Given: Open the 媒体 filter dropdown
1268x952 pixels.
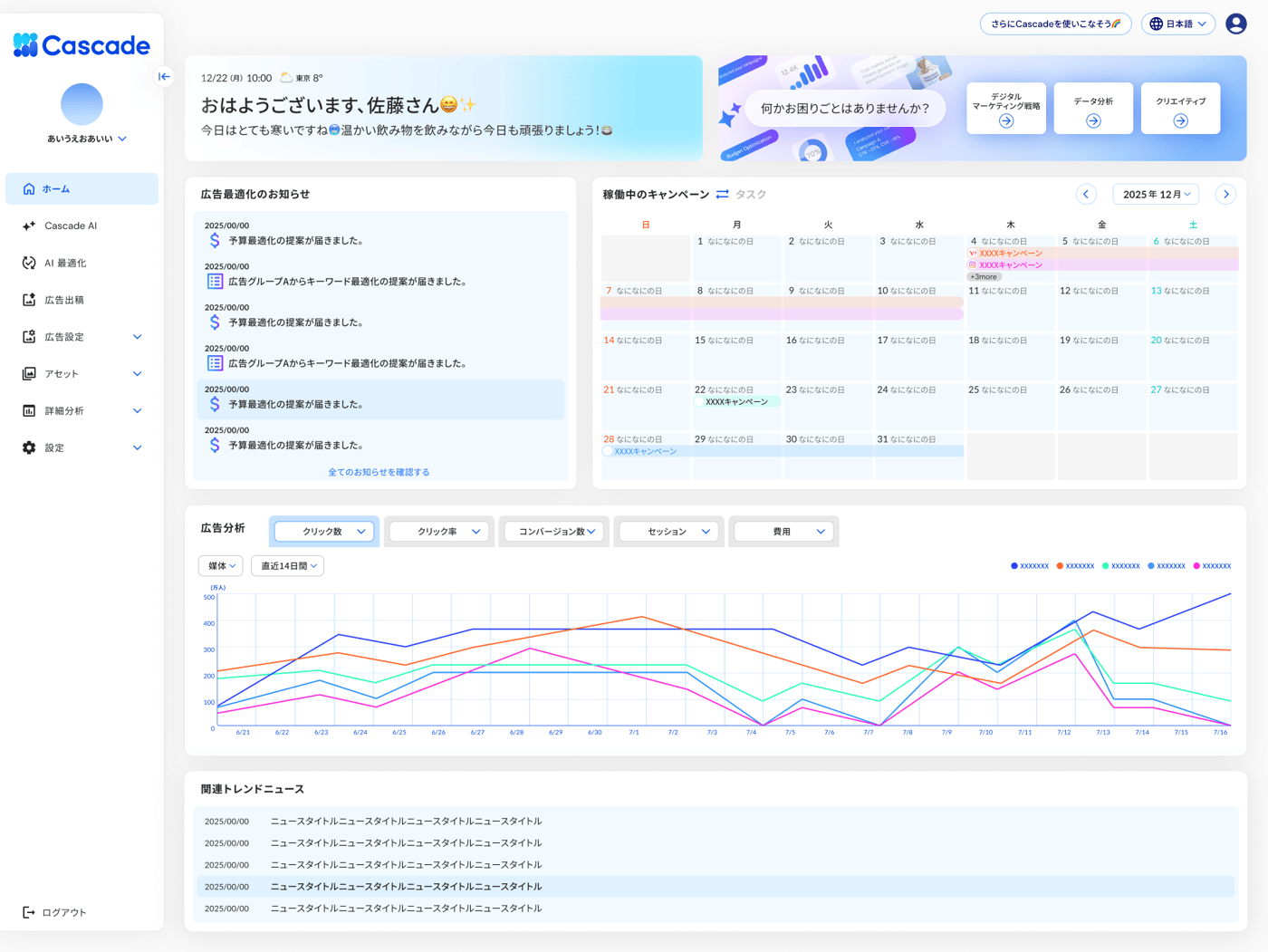Looking at the screenshot, I should click(221, 566).
